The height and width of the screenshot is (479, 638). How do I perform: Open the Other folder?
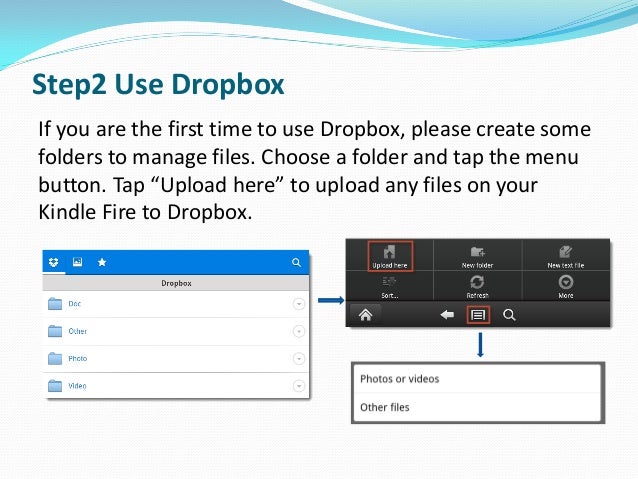pos(176,332)
